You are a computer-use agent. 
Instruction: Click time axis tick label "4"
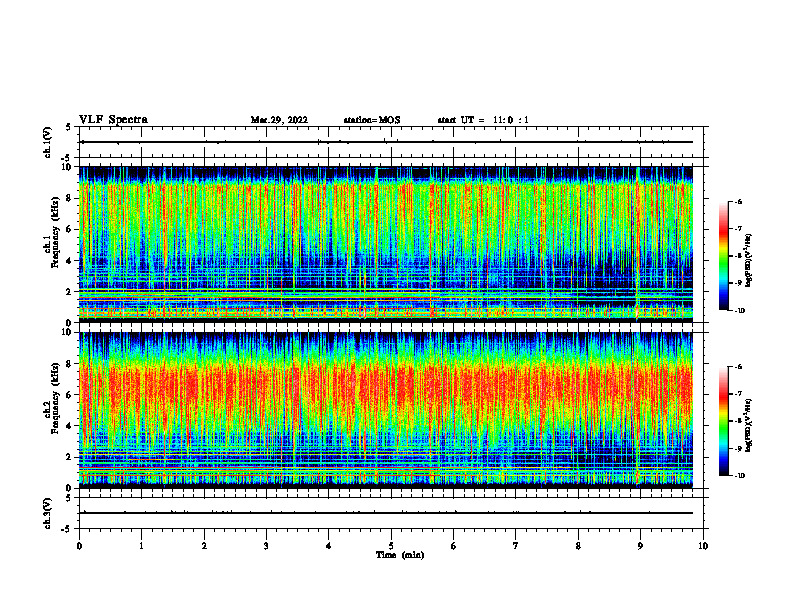329,546
